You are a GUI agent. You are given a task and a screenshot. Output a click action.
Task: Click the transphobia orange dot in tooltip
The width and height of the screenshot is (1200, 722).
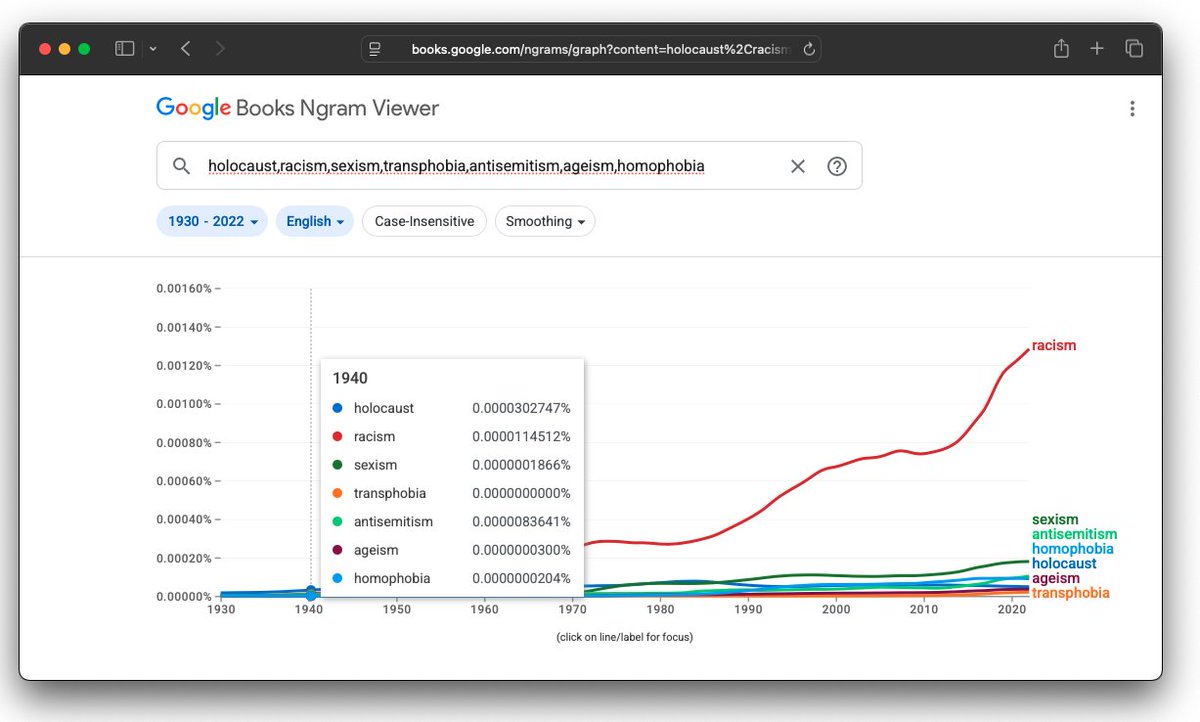337,493
